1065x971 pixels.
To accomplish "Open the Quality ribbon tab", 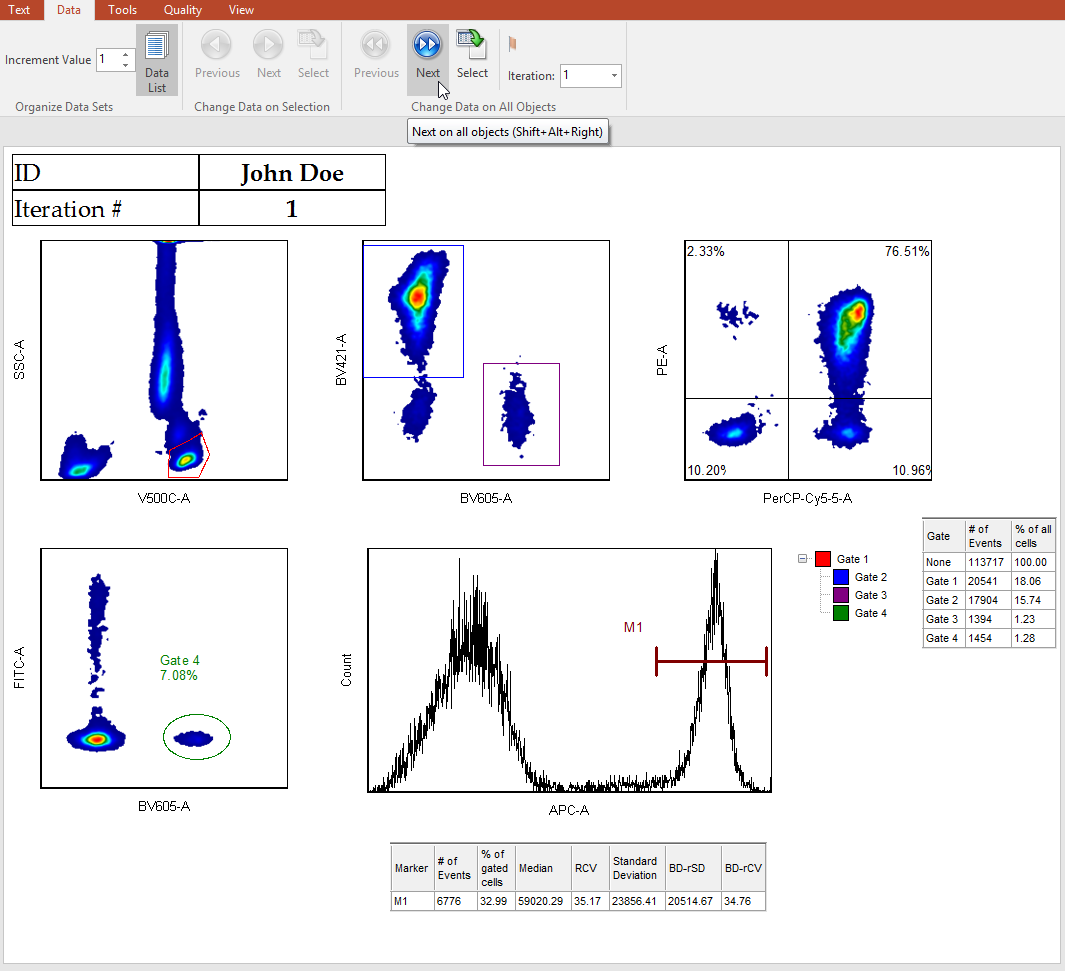I will pyautogui.click(x=182, y=10).
